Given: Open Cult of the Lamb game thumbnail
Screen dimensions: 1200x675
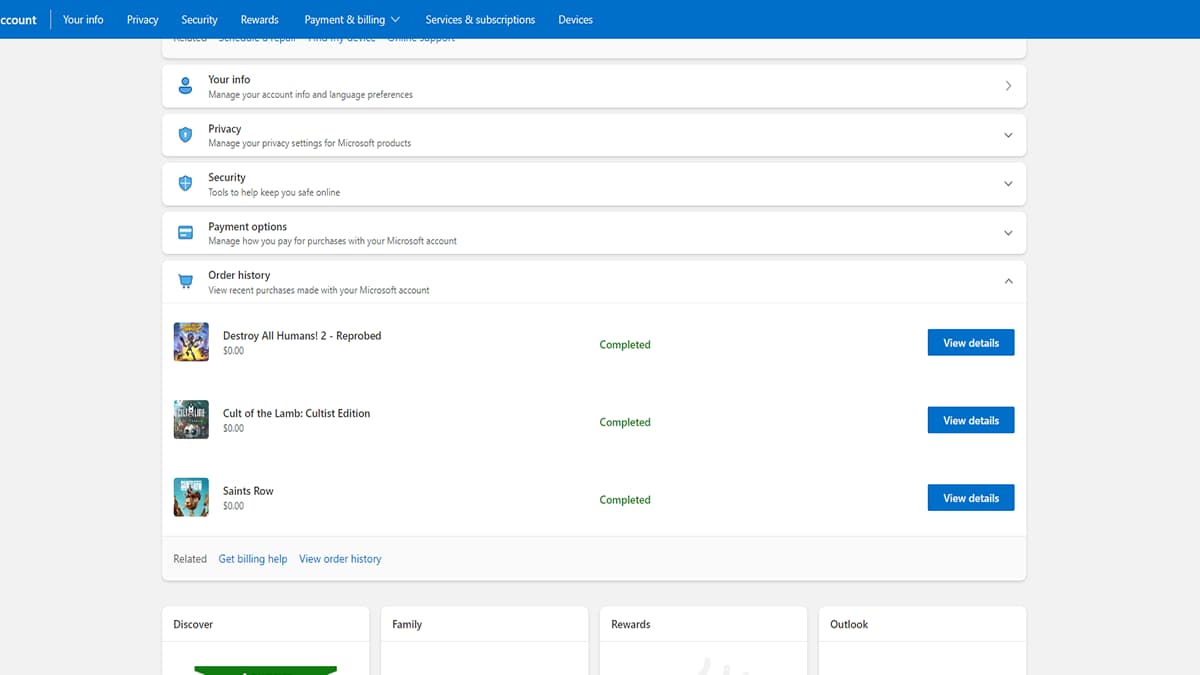Looking at the screenshot, I should [x=191, y=420].
